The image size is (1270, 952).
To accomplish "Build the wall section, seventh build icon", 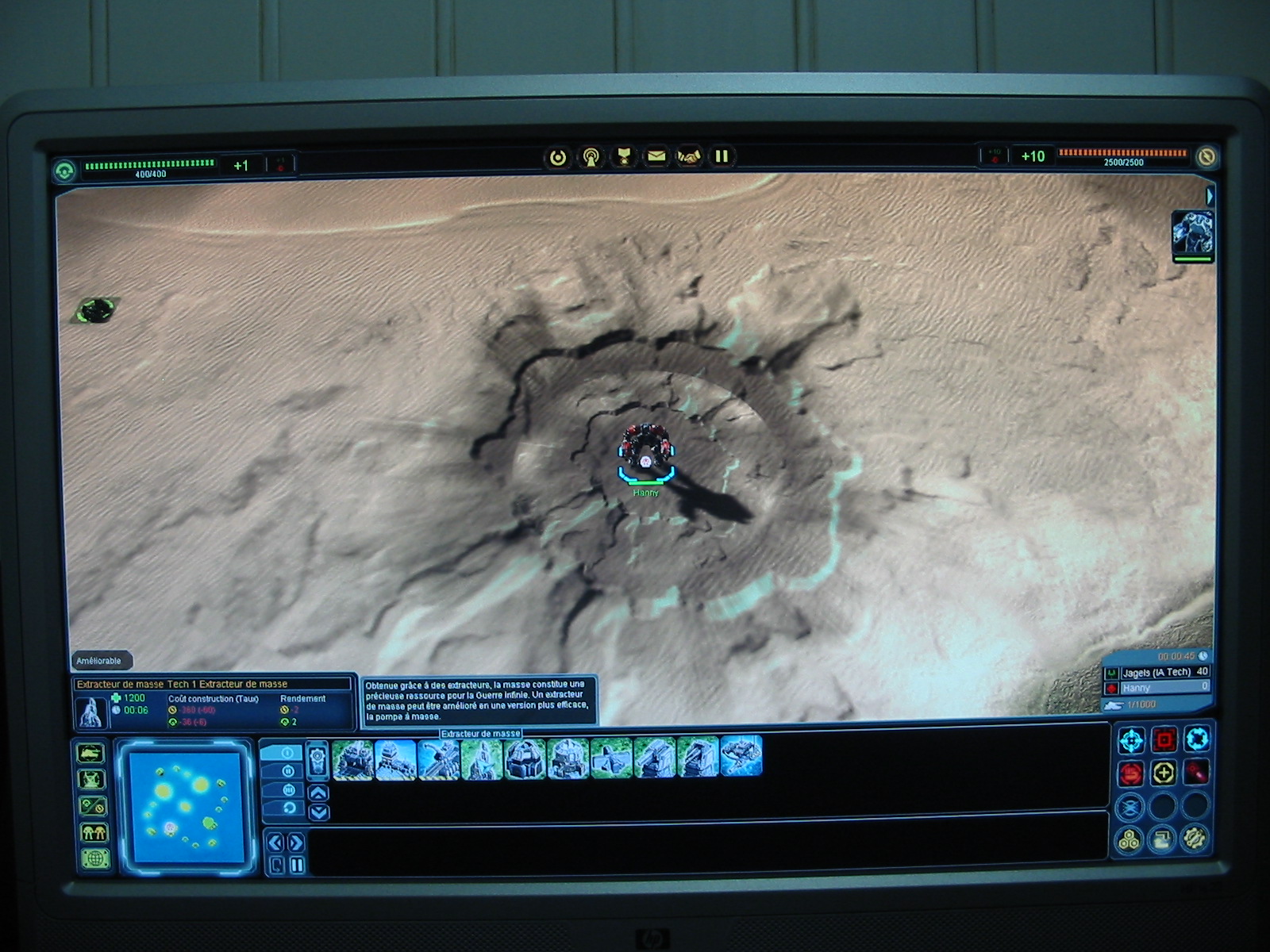I will pos(611,758).
